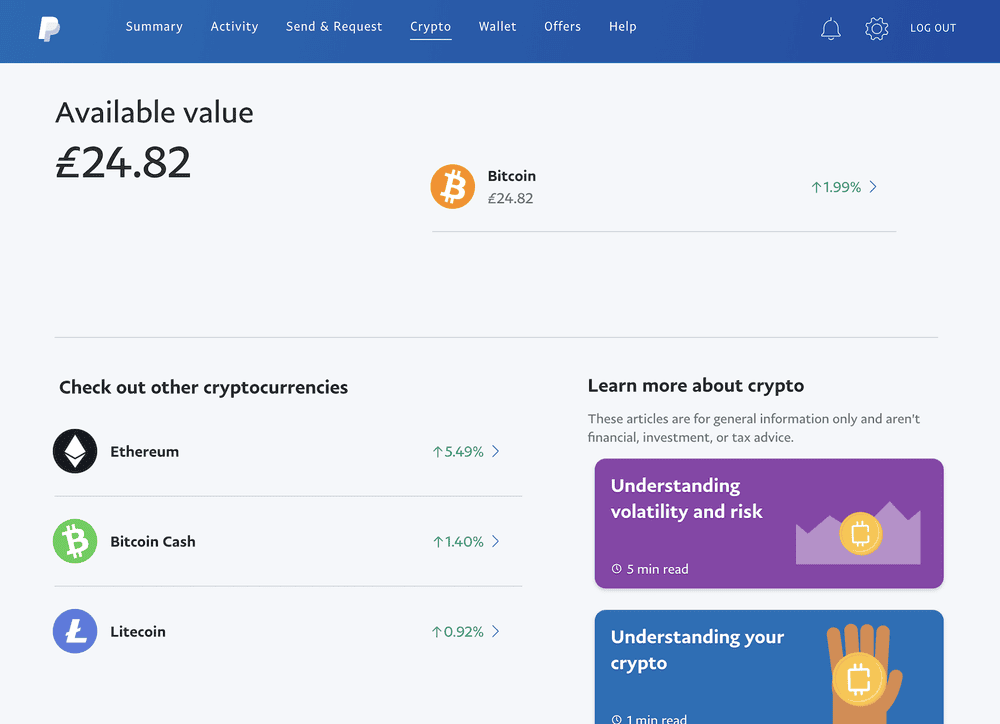Expand Bitcoin Cash details via chevron
The width and height of the screenshot is (1000, 724).
[496, 541]
